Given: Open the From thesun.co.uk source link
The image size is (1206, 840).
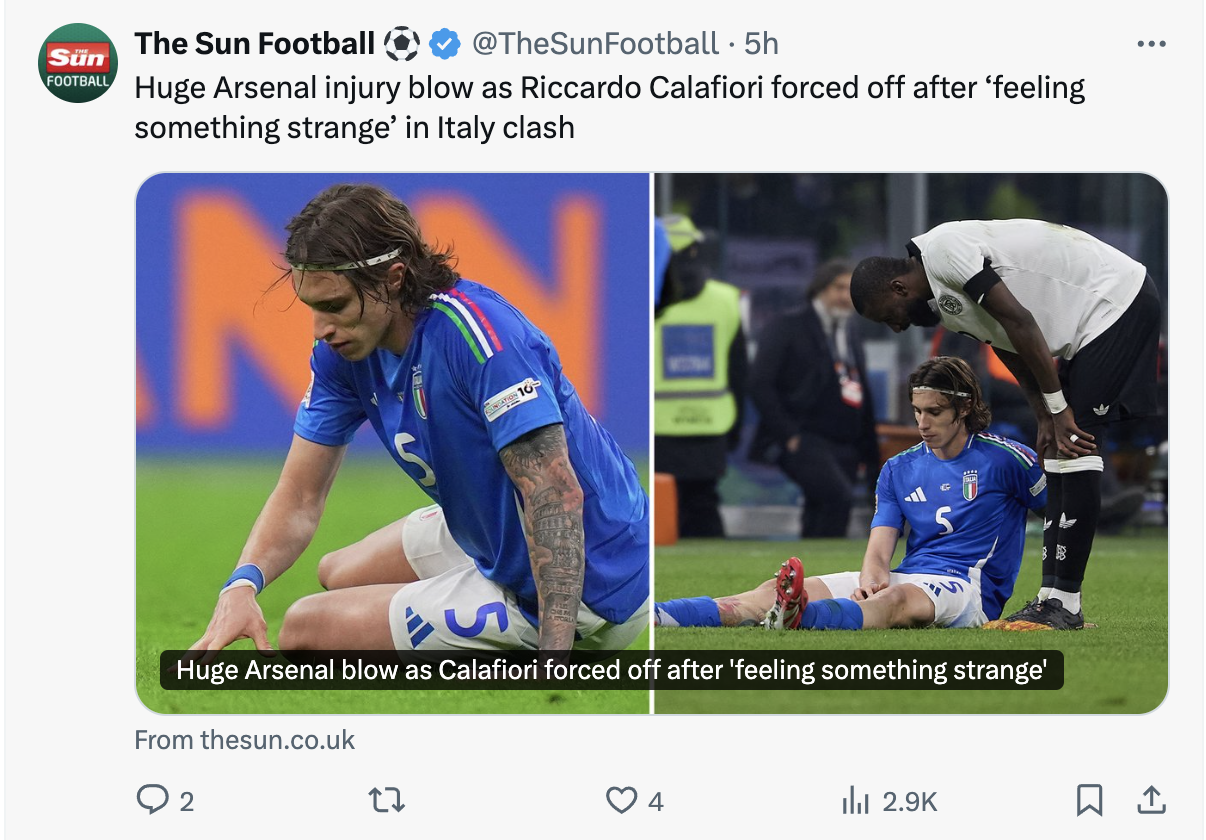Looking at the screenshot, I should [245, 740].
